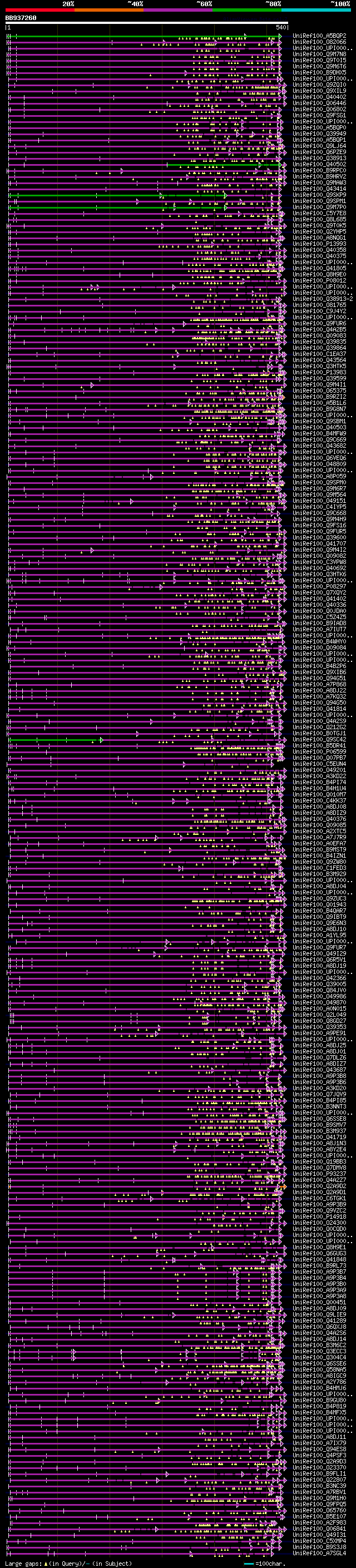Select the UniRef100_Q39949 entry
The width and height of the screenshot is (356, 1568).
(319, 134)
